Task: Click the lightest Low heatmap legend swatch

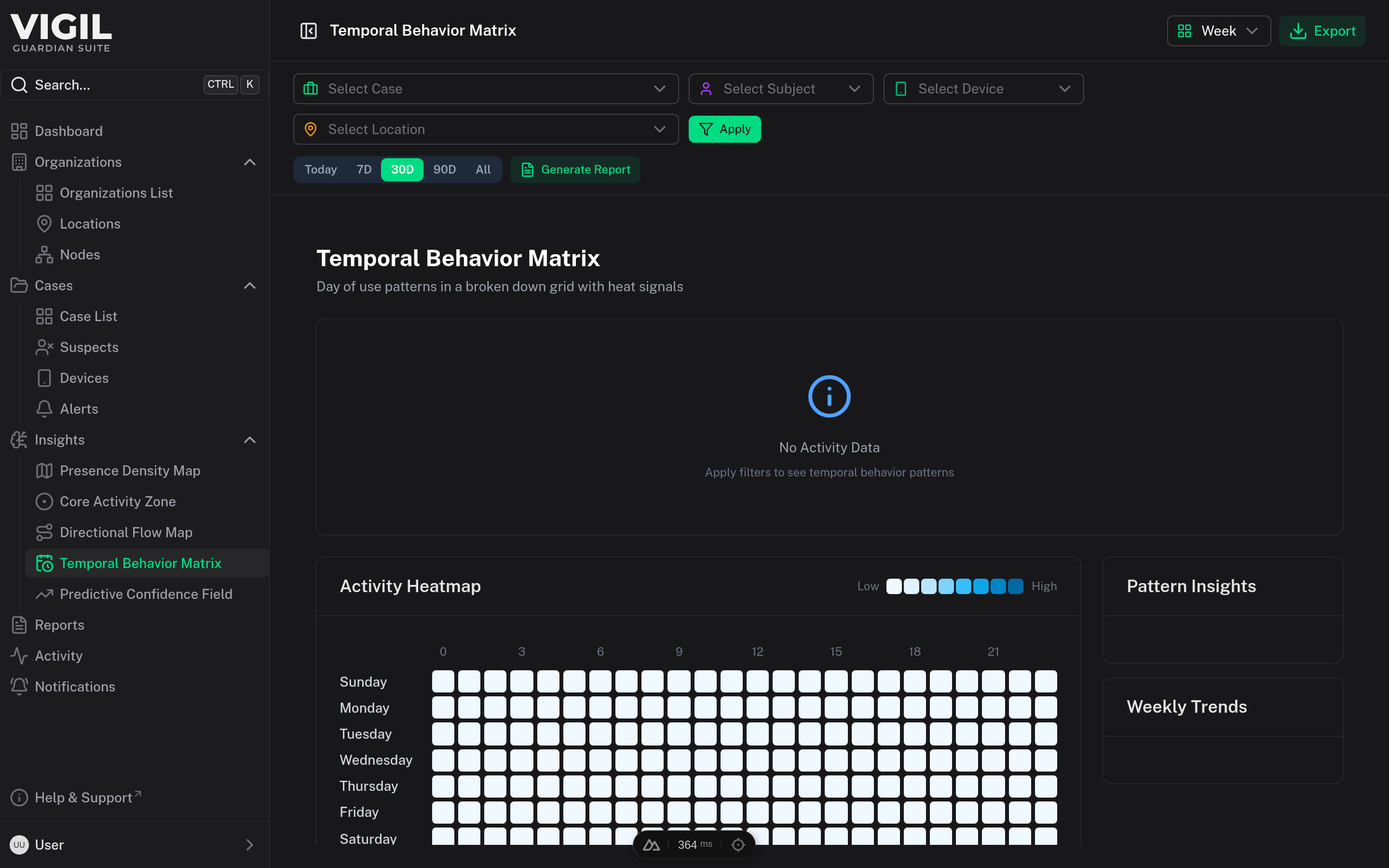Action: pyautogui.click(x=894, y=586)
